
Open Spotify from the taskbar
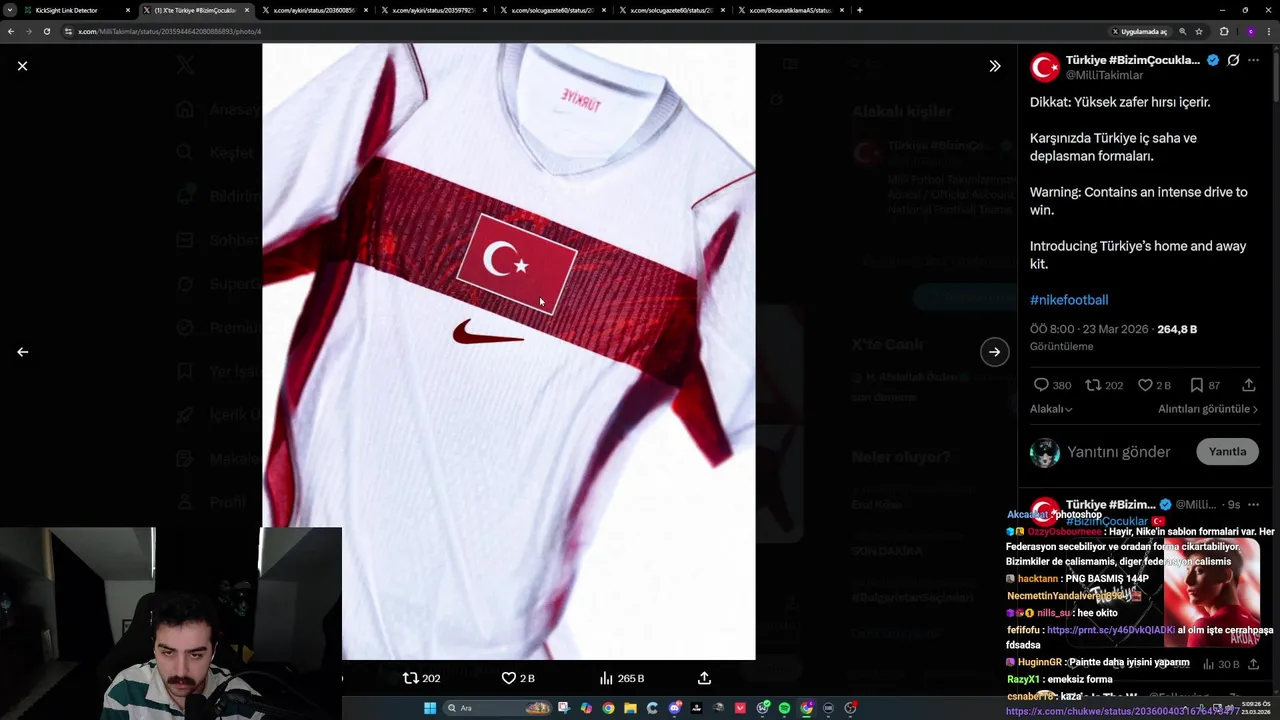[x=784, y=708]
